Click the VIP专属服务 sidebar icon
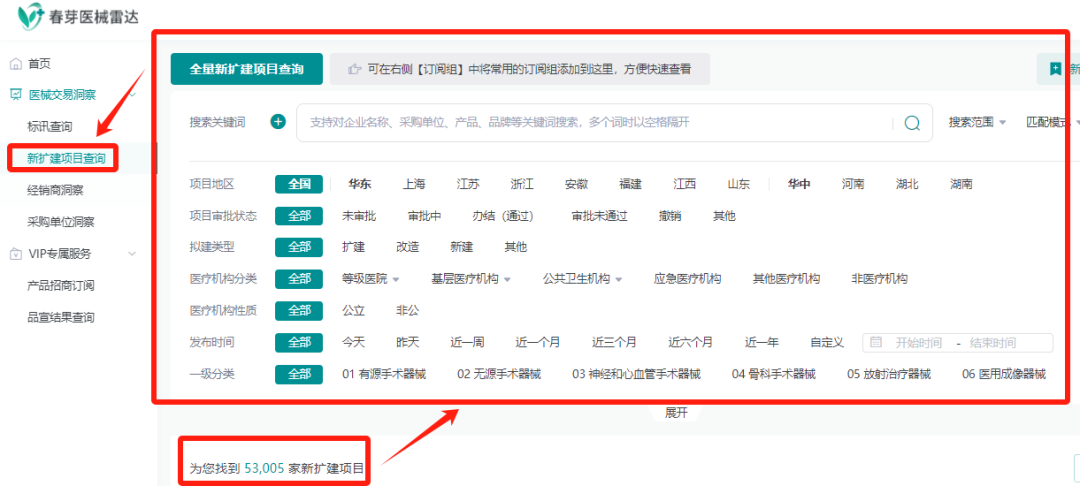 click(x=15, y=254)
